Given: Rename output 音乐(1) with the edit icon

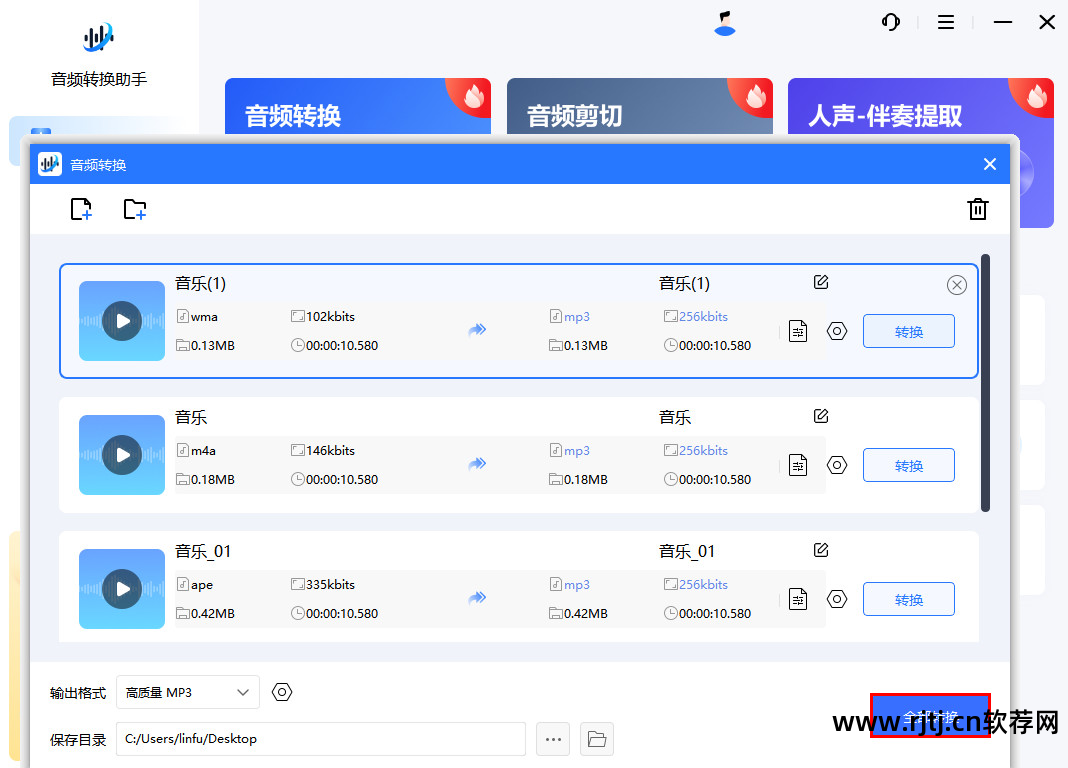Looking at the screenshot, I should tap(821, 282).
